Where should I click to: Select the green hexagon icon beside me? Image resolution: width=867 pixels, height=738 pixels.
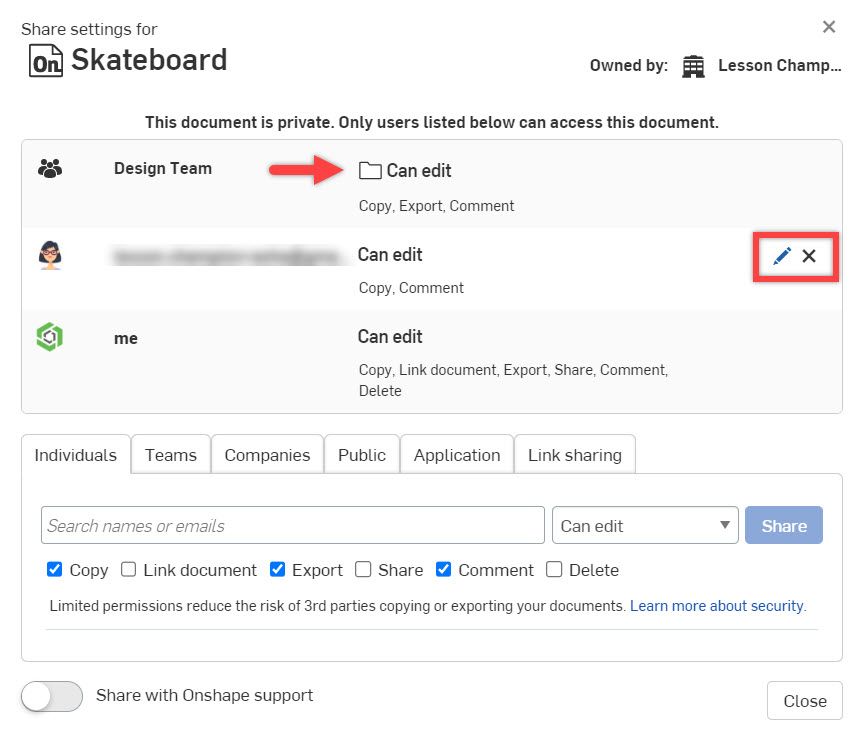click(x=49, y=337)
